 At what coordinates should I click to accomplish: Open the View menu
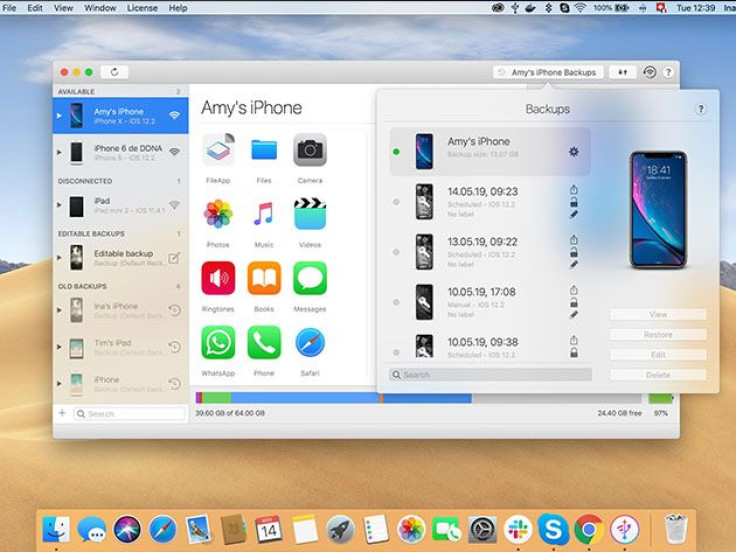coord(63,8)
